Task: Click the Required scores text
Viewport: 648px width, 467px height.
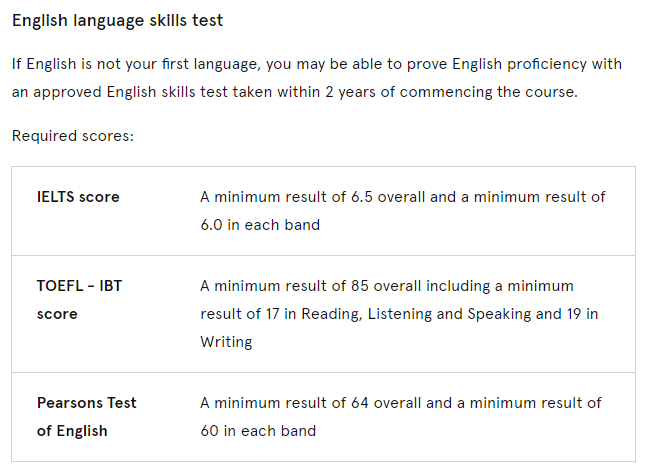Action: pos(73,136)
